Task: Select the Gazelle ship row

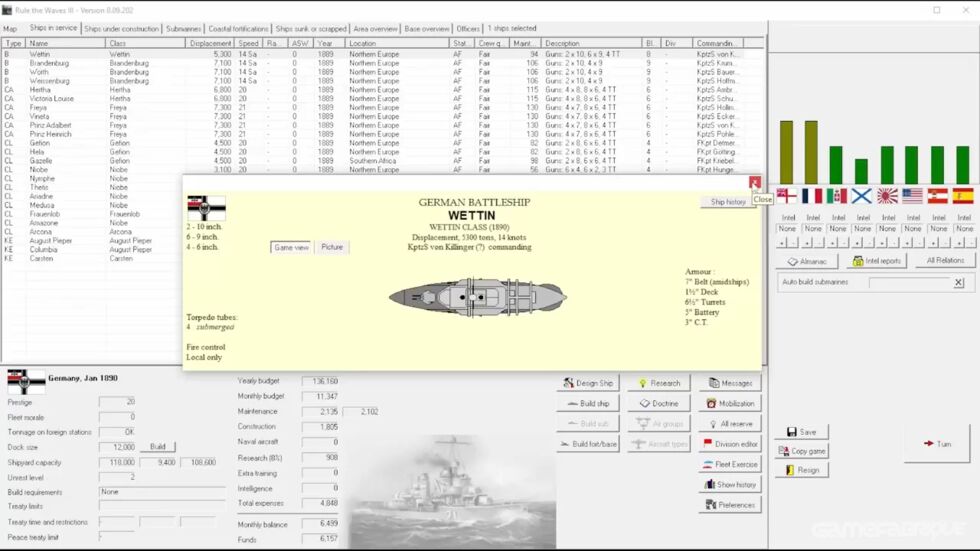Action: [382, 161]
